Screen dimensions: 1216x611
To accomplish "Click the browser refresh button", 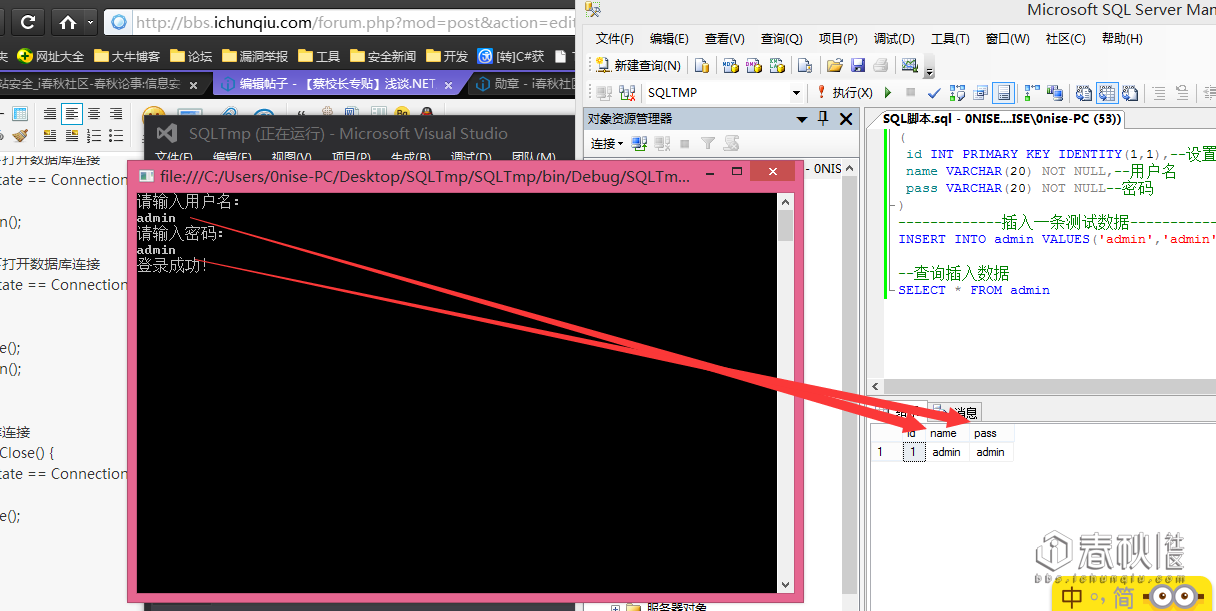I will [x=27, y=21].
